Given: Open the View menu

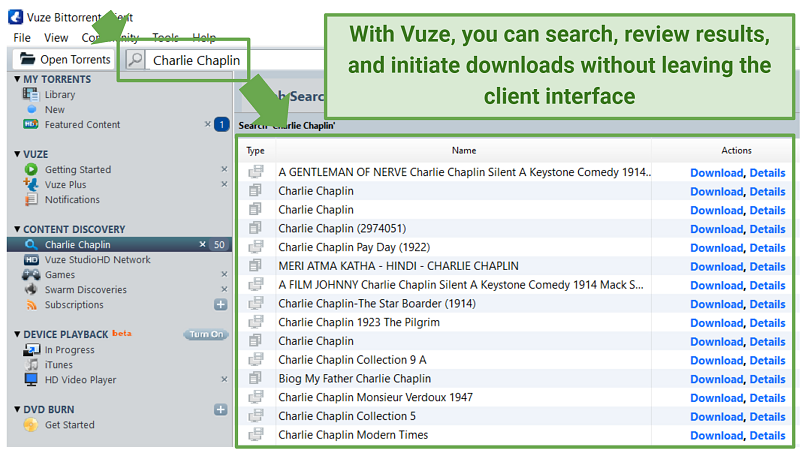Looking at the screenshot, I should 56,38.
